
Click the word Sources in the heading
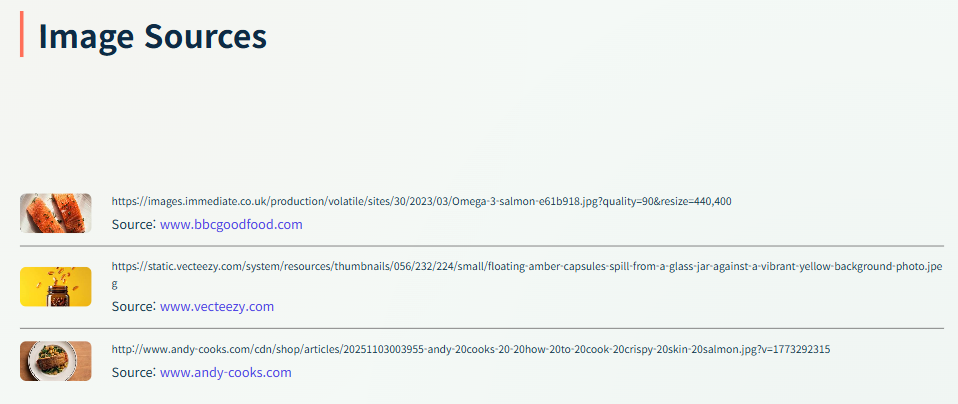[205, 37]
